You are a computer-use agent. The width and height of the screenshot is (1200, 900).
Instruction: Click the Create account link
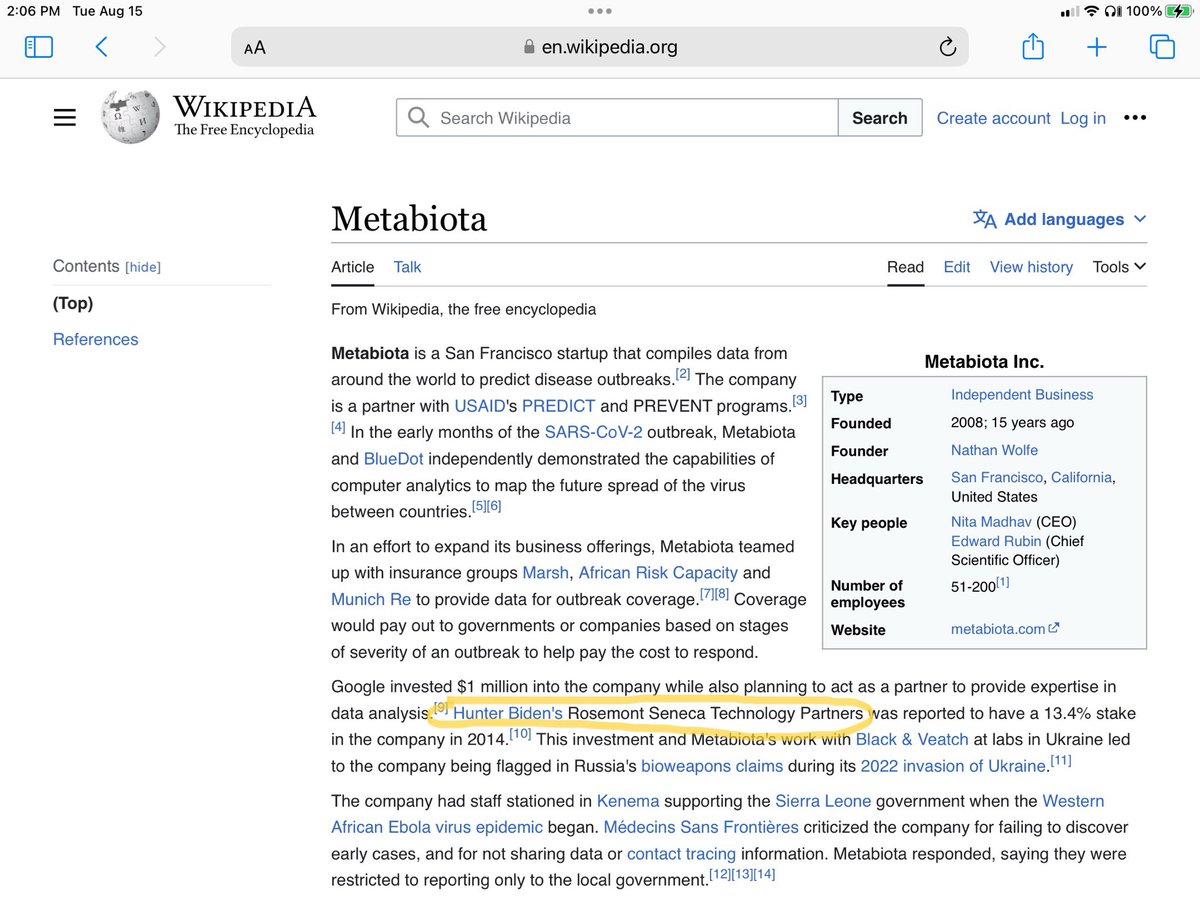coord(993,118)
